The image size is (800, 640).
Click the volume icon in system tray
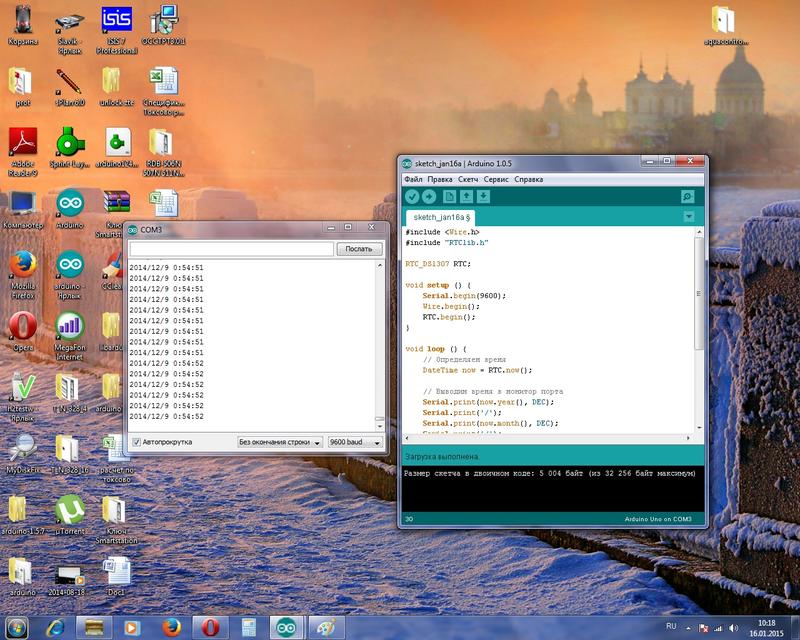click(732, 626)
